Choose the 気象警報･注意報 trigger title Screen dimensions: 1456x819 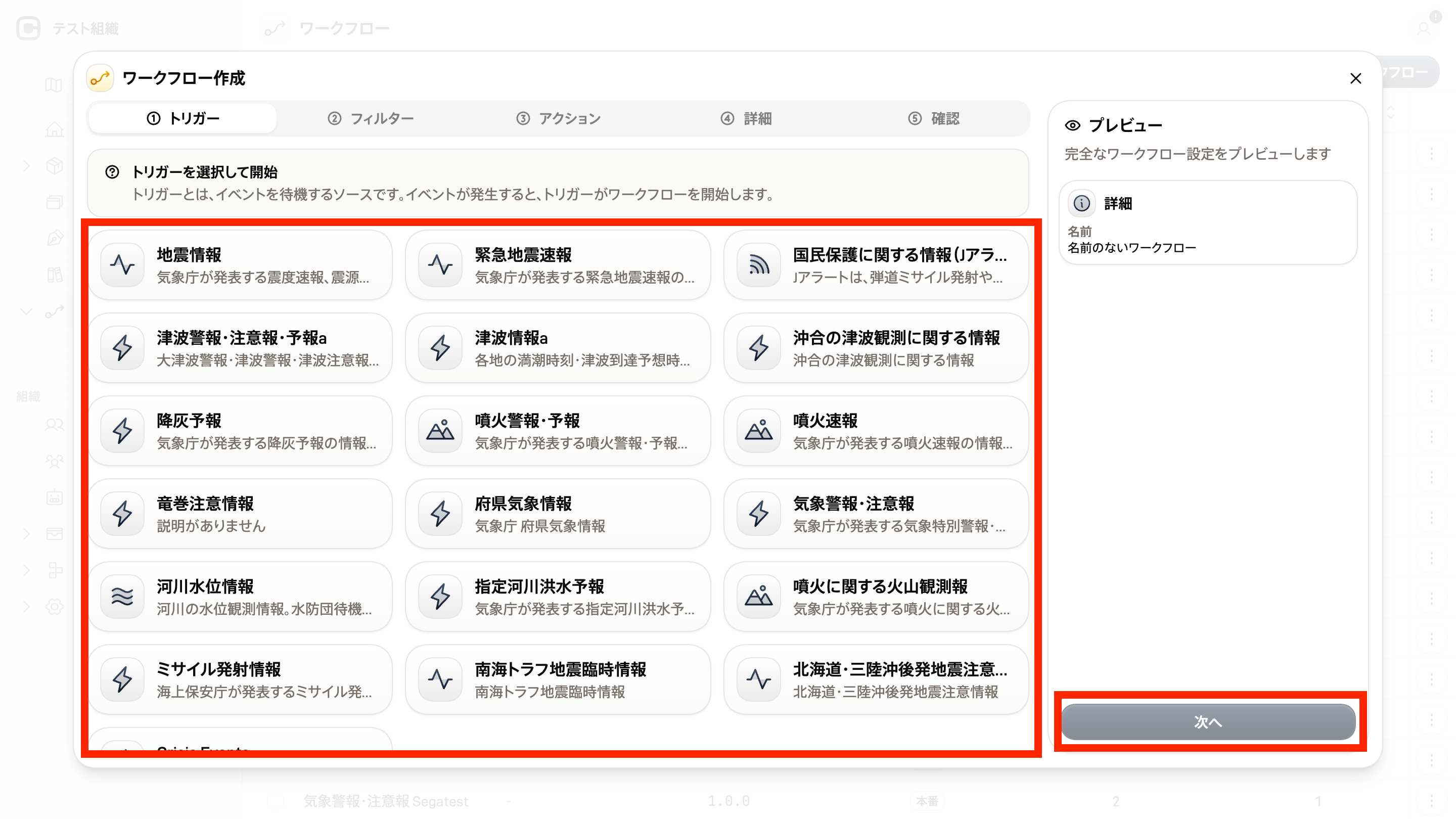click(x=853, y=504)
